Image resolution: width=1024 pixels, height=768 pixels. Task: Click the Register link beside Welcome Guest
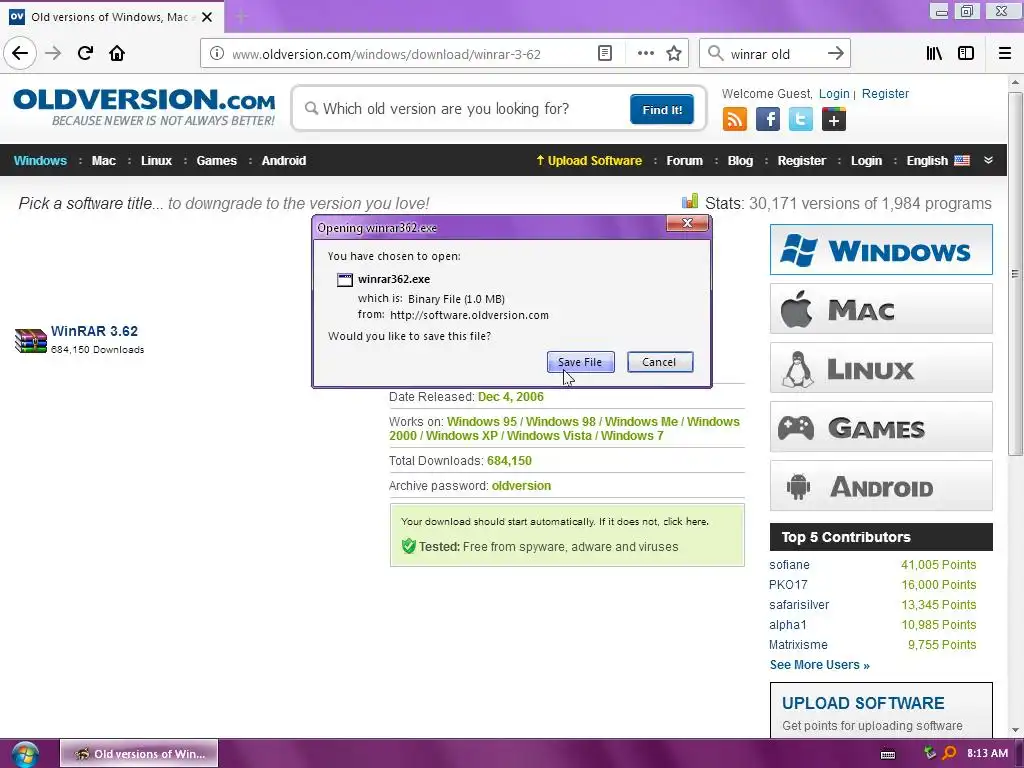(885, 93)
